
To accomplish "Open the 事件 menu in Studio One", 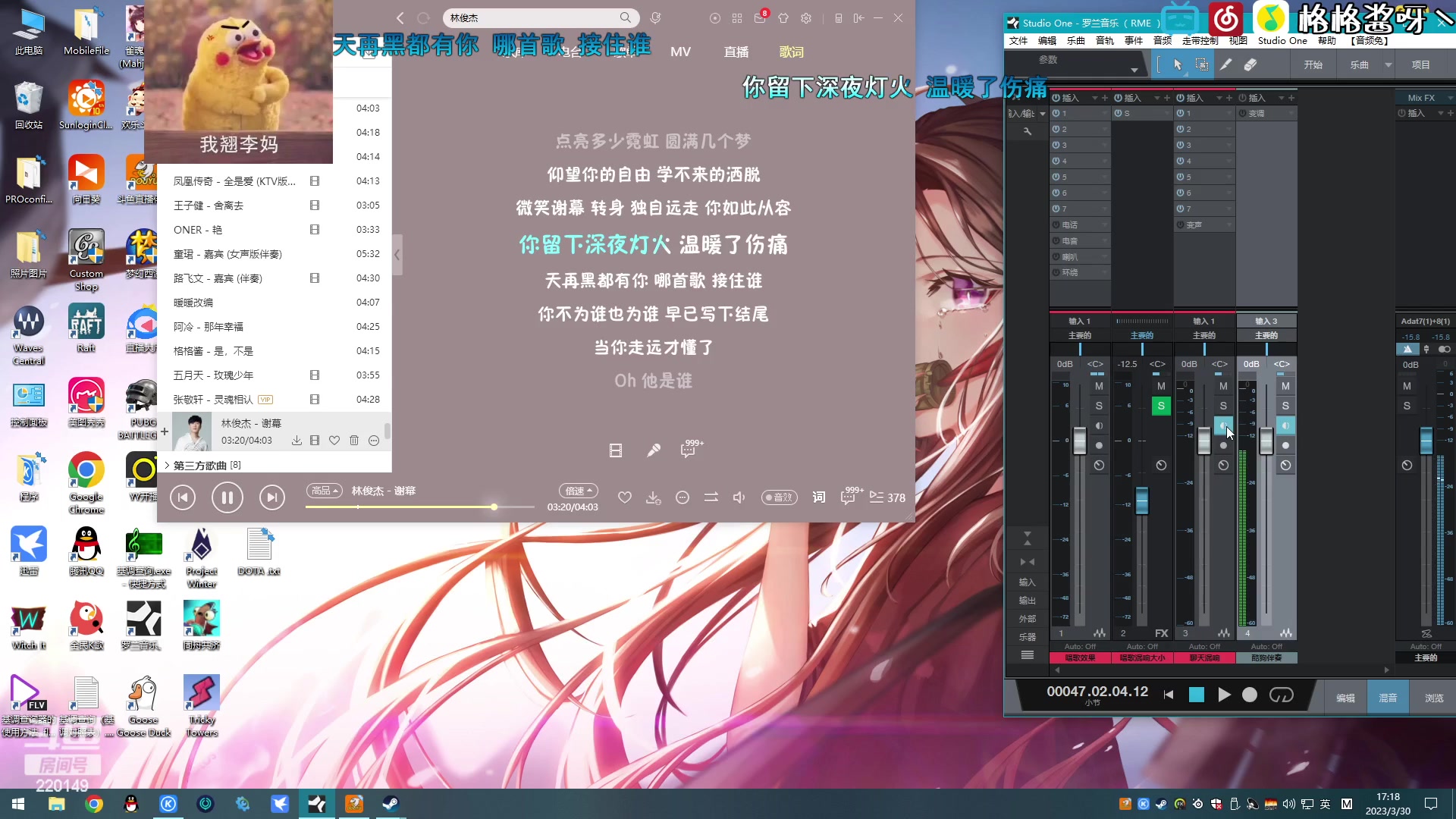I will pyautogui.click(x=1134, y=41).
